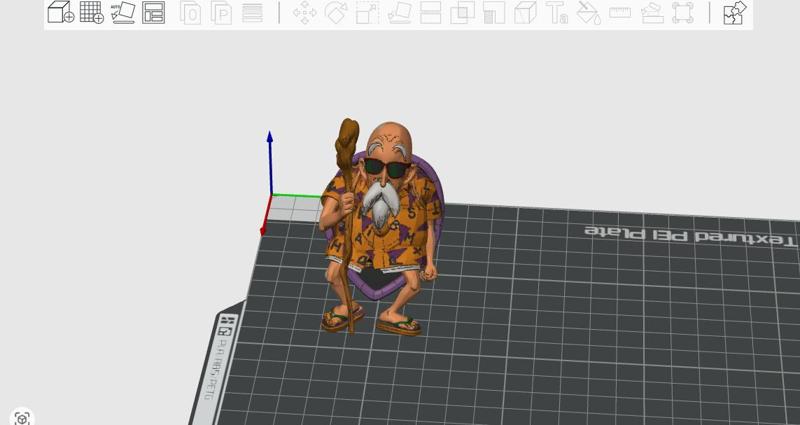This screenshot has height=425, width=800.
Task: Click the upper icon on the plate's side strip
Action: click(x=228, y=320)
